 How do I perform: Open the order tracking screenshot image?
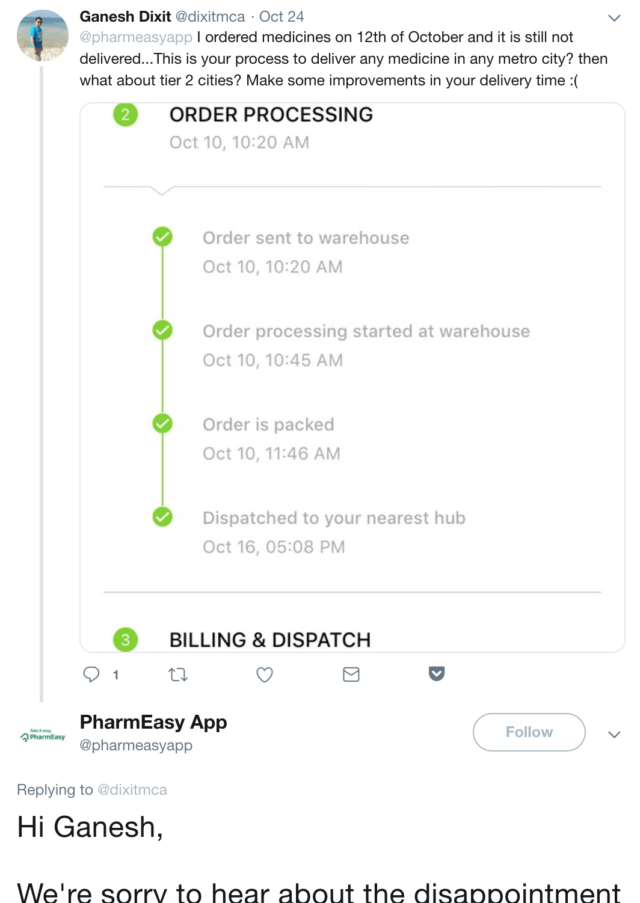pyautogui.click(x=352, y=378)
